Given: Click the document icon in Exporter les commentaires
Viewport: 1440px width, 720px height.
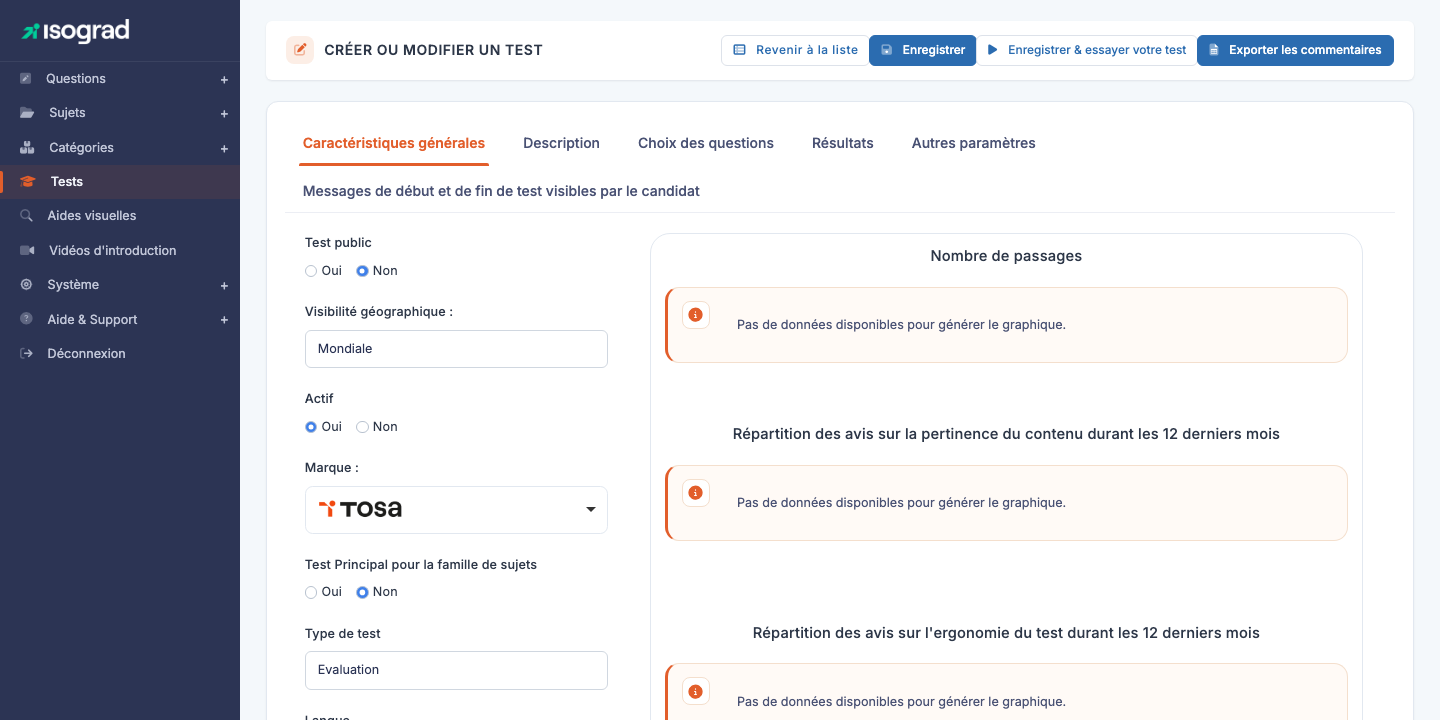Looking at the screenshot, I should pos(1213,50).
